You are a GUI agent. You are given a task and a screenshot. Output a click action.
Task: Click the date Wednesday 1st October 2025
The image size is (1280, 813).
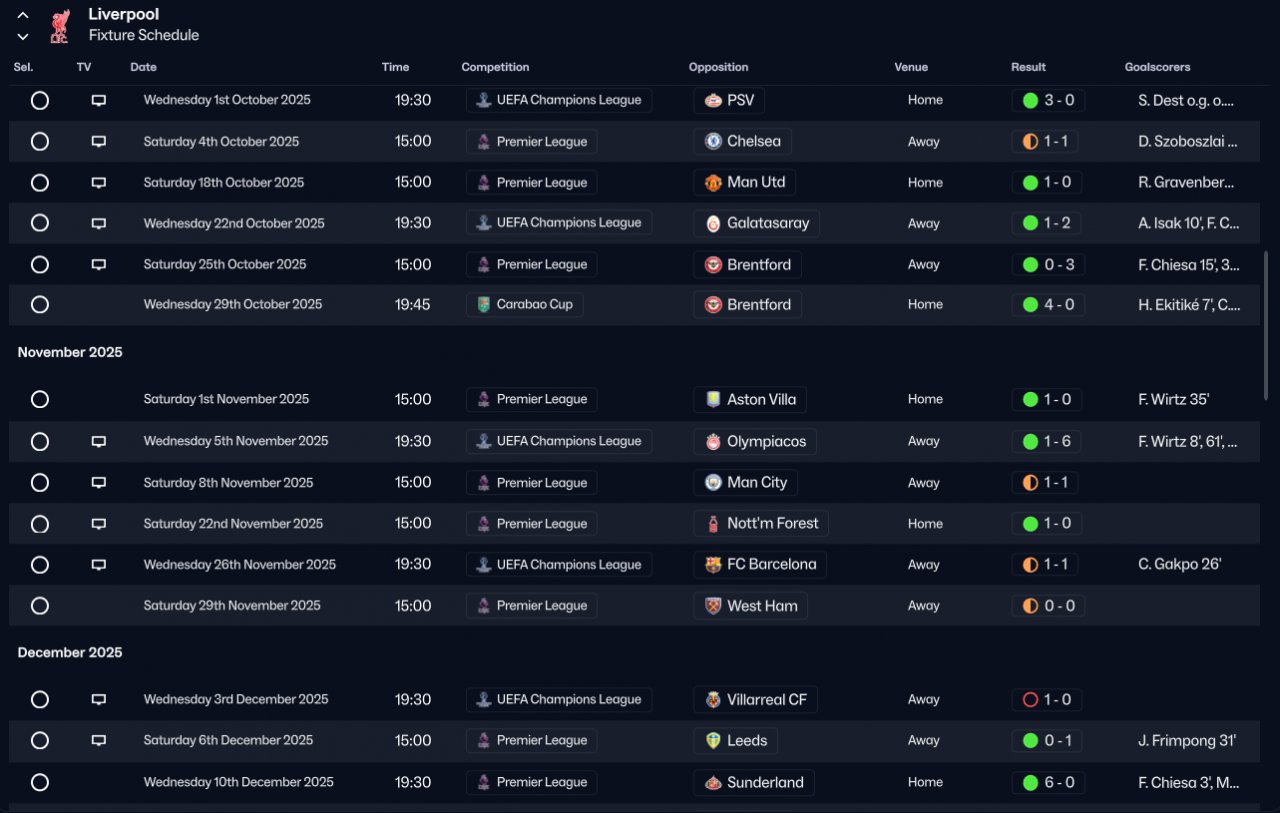coord(227,100)
